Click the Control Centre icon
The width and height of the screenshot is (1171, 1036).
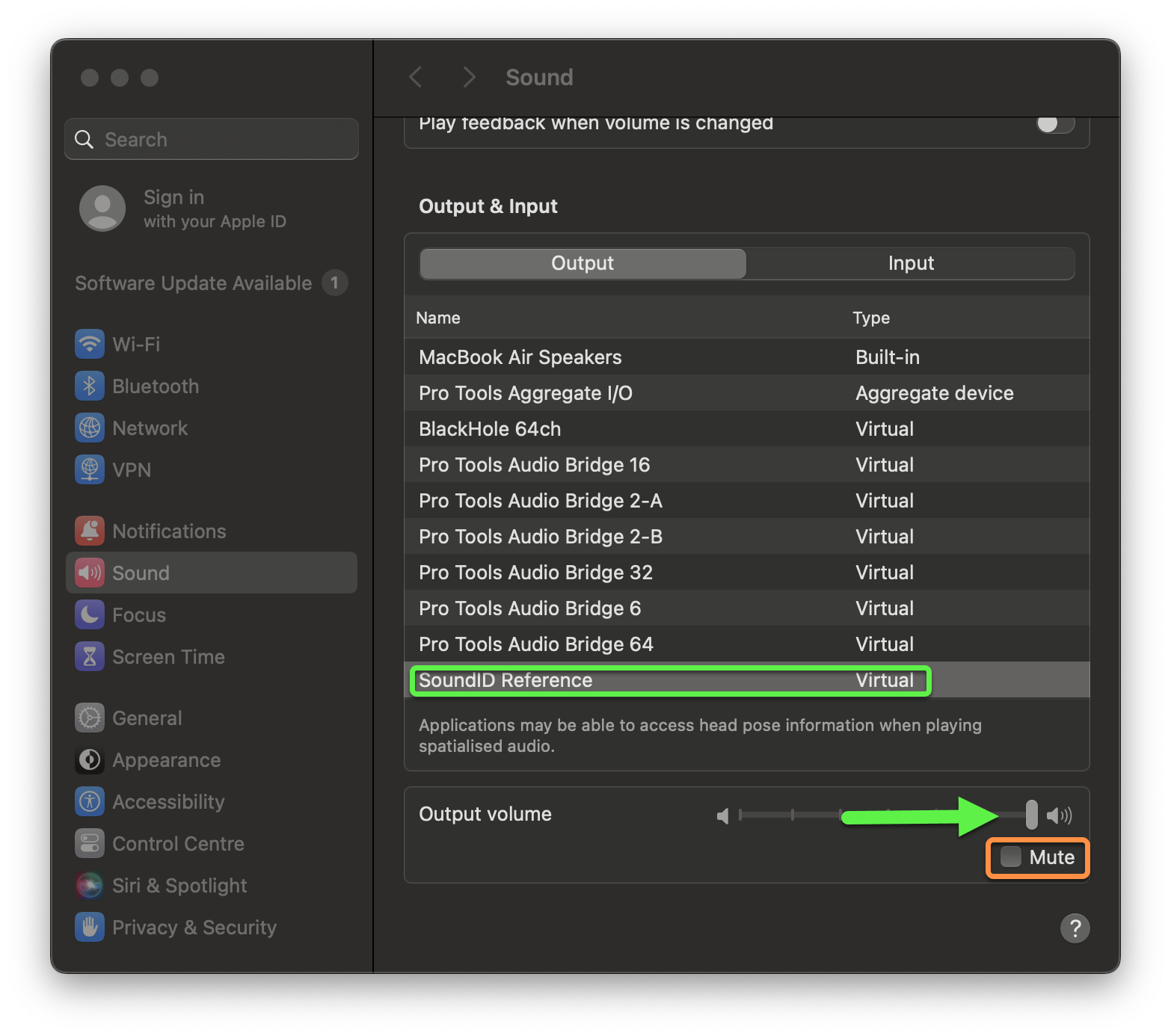pos(90,843)
